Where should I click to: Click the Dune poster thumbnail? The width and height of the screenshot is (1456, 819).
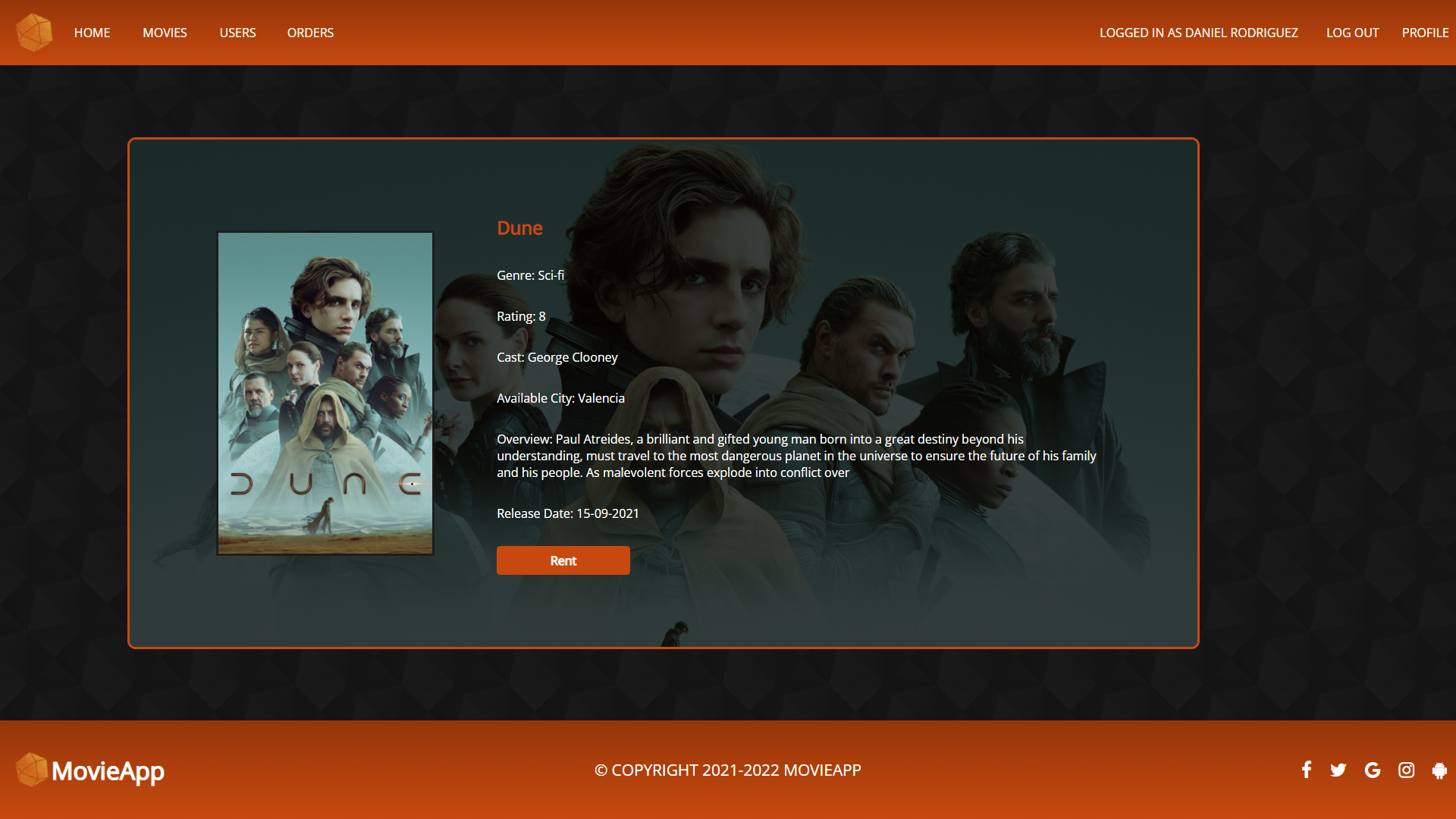pos(325,393)
